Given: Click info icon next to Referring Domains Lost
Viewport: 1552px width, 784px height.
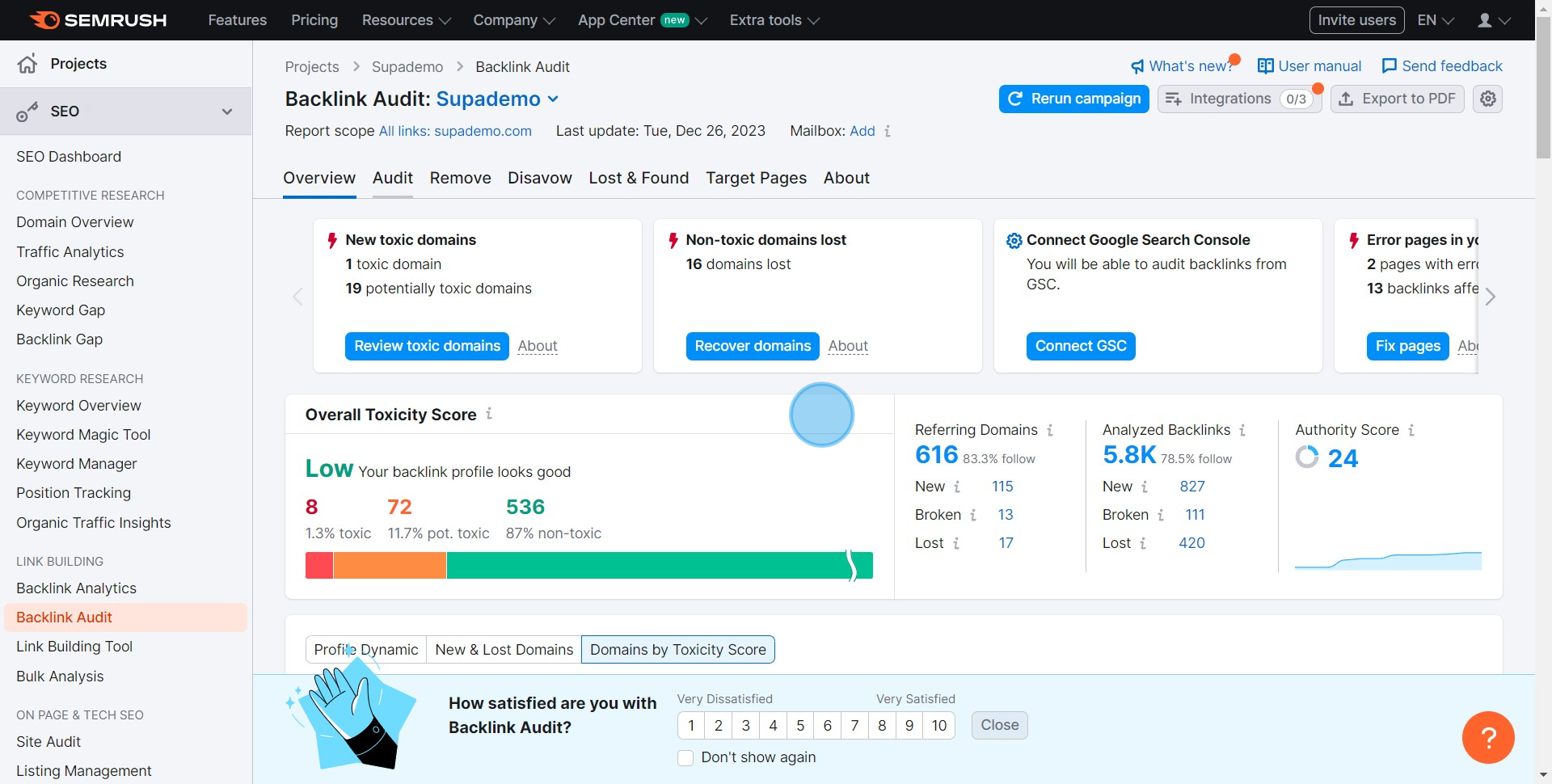Looking at the screenshot, I should point(956,543).
